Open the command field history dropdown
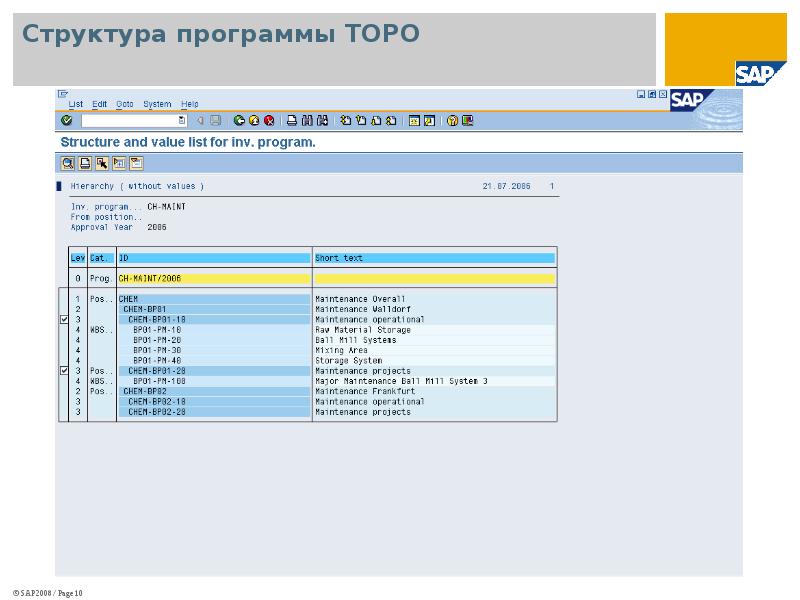 pyautogui.click(x=182, y=120)
